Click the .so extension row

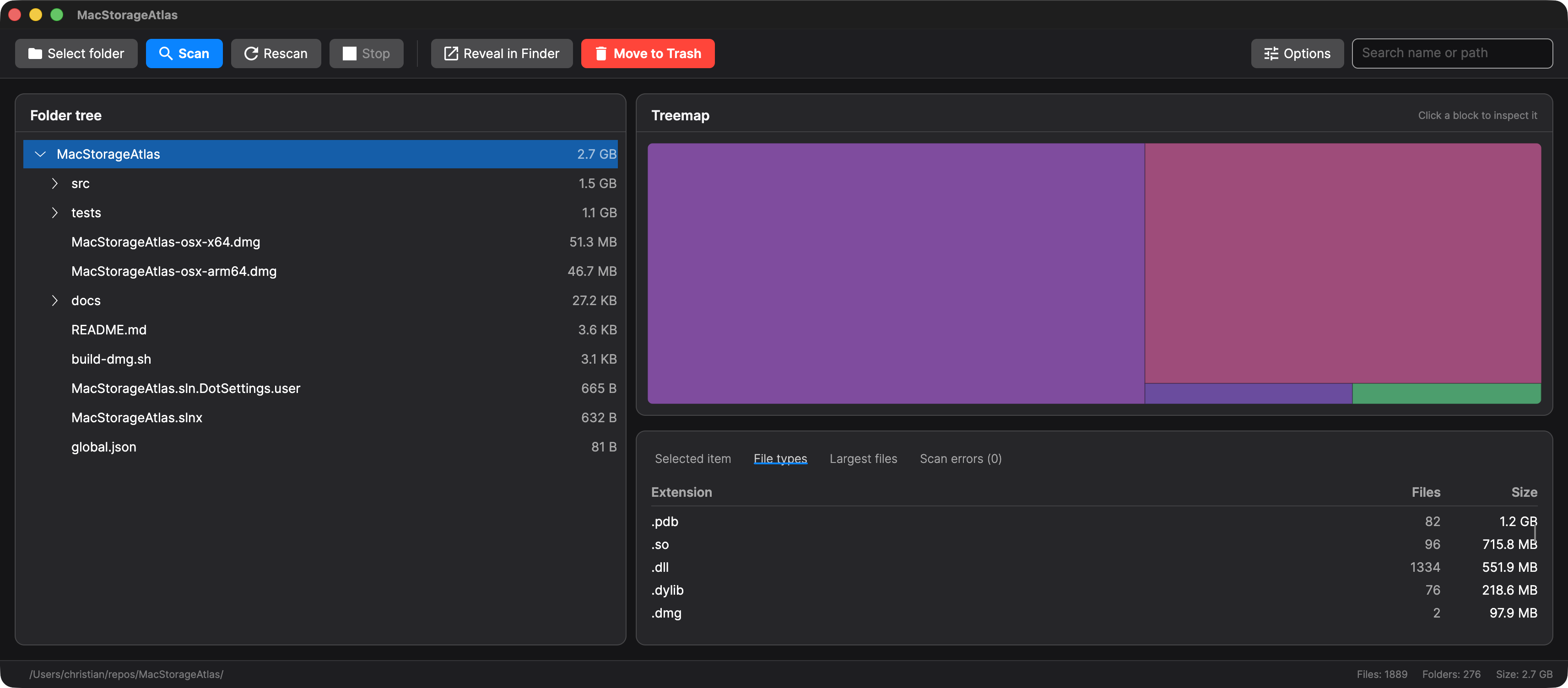(x=1094, y=544)
